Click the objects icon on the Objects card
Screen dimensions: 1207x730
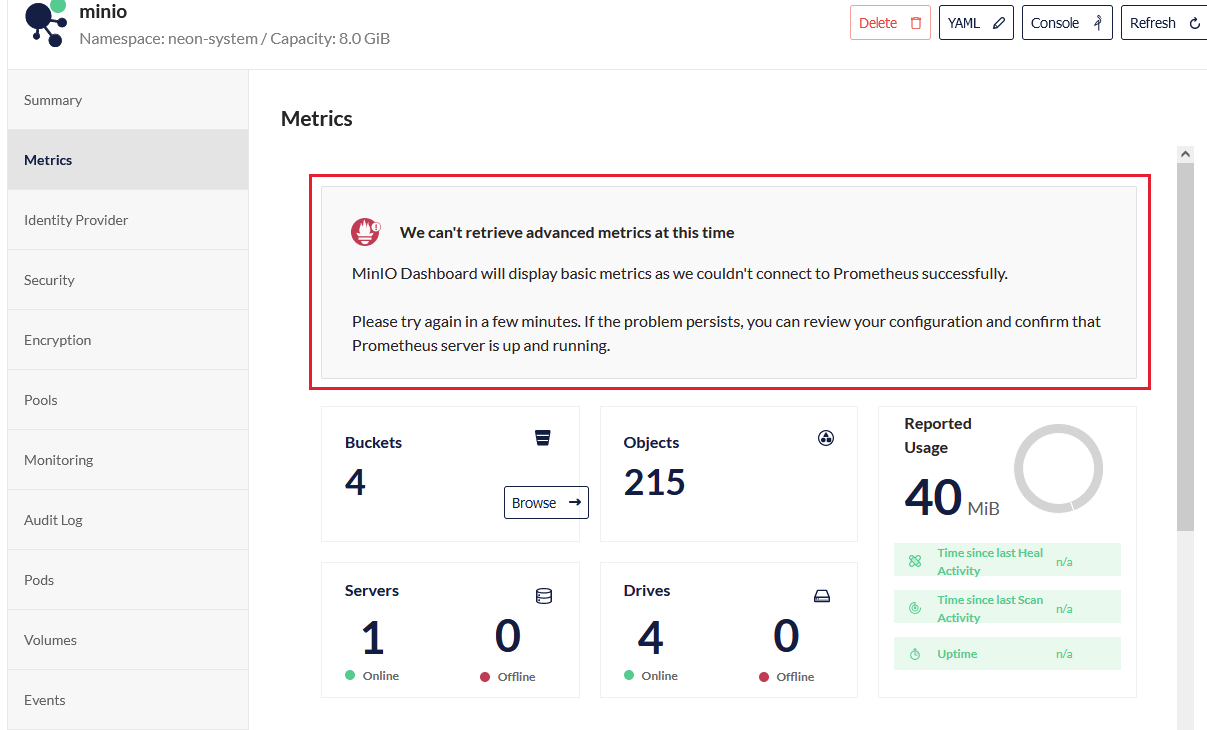pos(825,438)
